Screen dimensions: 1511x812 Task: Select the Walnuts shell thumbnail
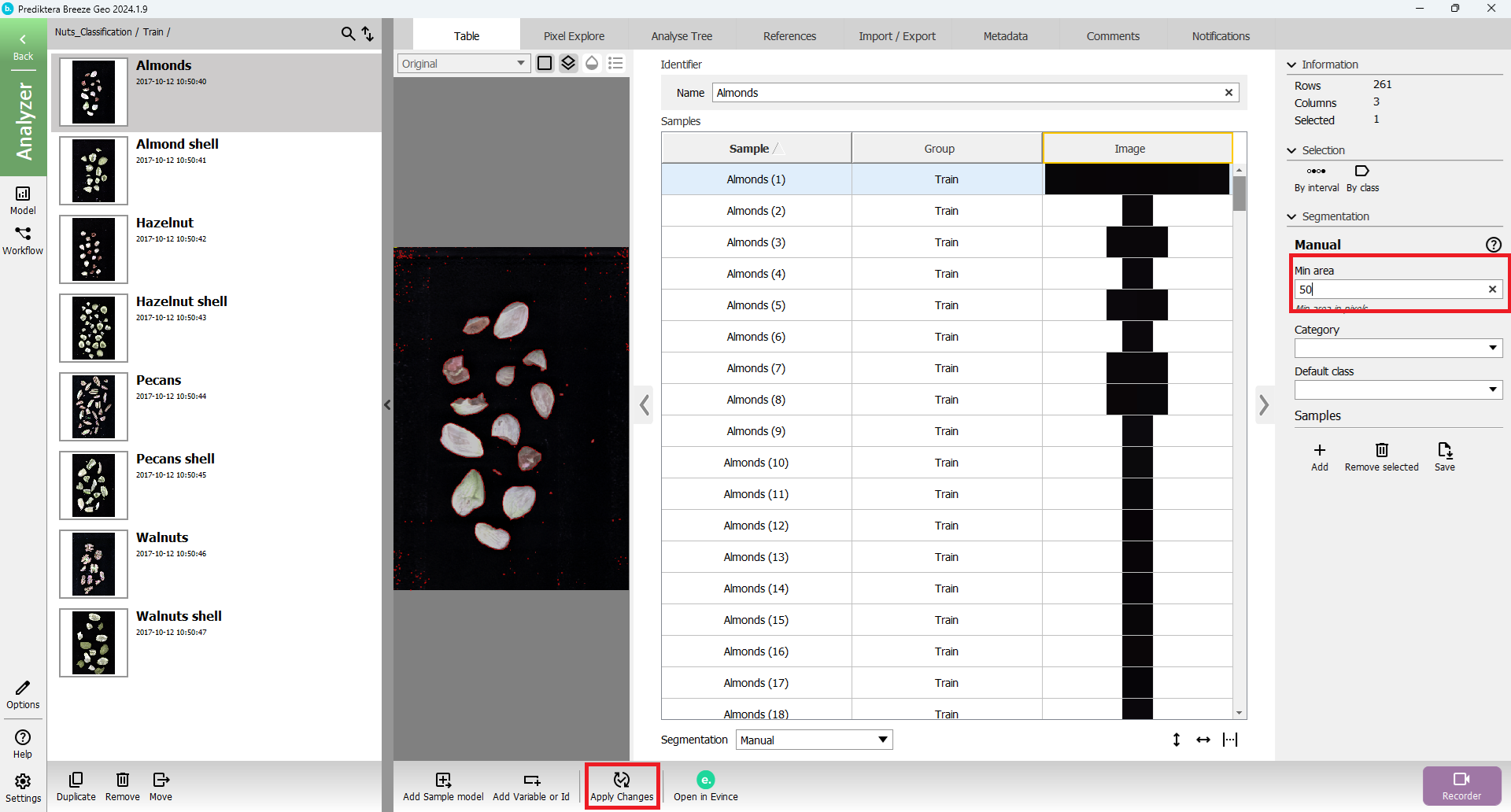point(94,643)
